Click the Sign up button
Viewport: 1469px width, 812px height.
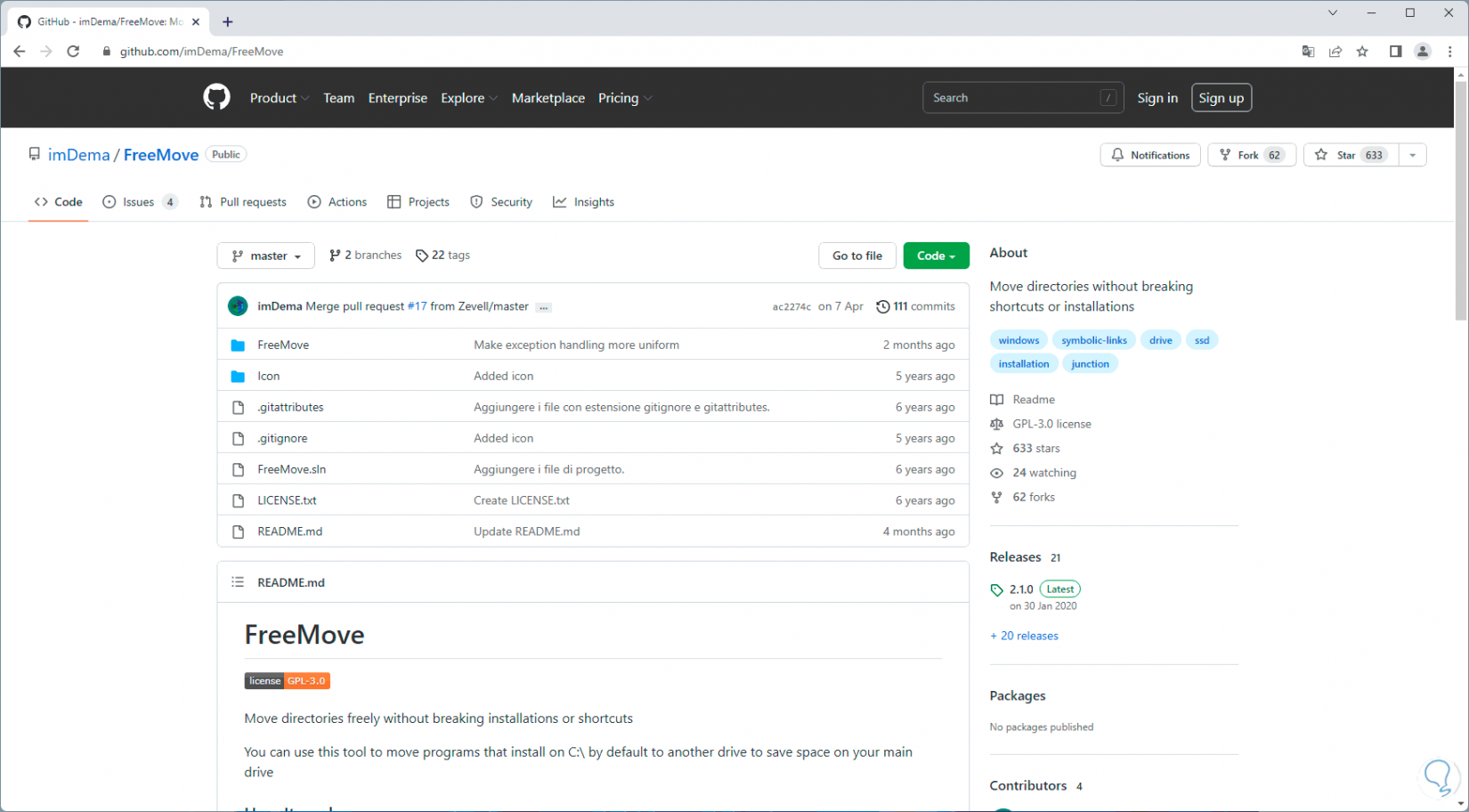click(1221, 98)
